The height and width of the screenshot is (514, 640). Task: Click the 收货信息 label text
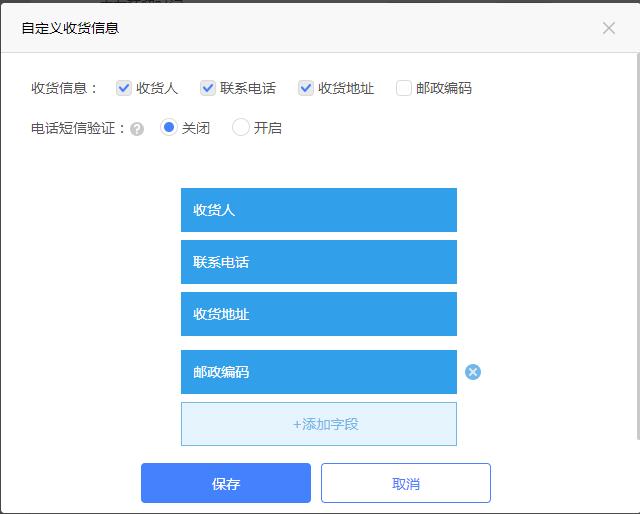pos(64,88)
